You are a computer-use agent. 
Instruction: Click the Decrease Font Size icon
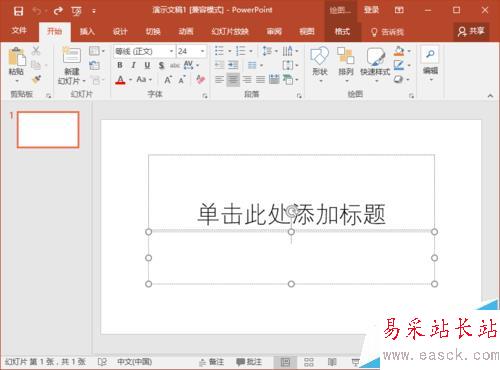[182, 80]
